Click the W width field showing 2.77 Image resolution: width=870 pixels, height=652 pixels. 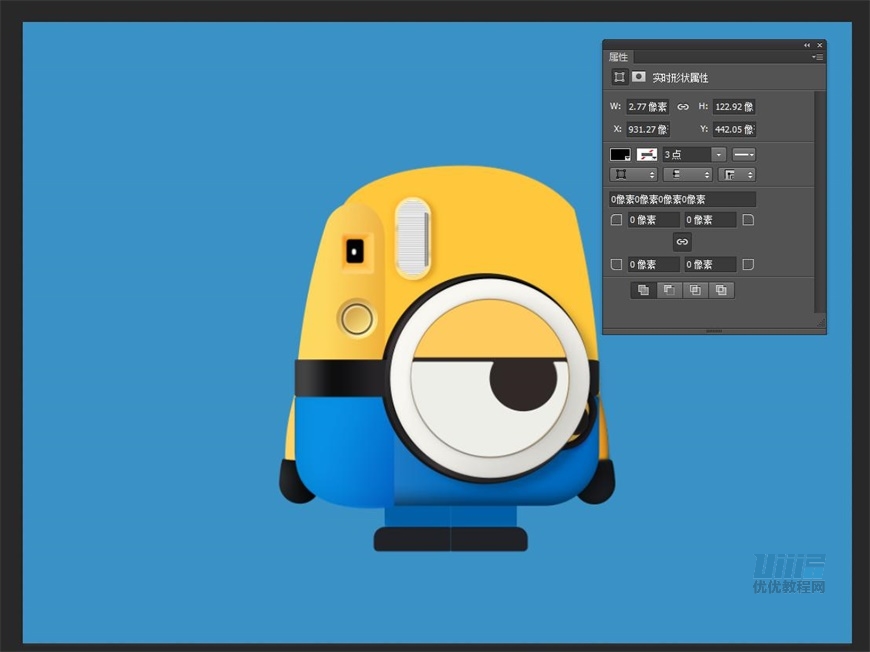point(648,106)
